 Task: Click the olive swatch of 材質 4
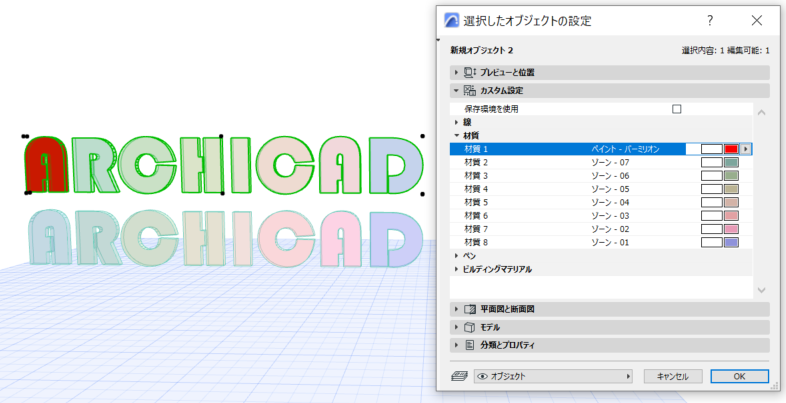731,189
